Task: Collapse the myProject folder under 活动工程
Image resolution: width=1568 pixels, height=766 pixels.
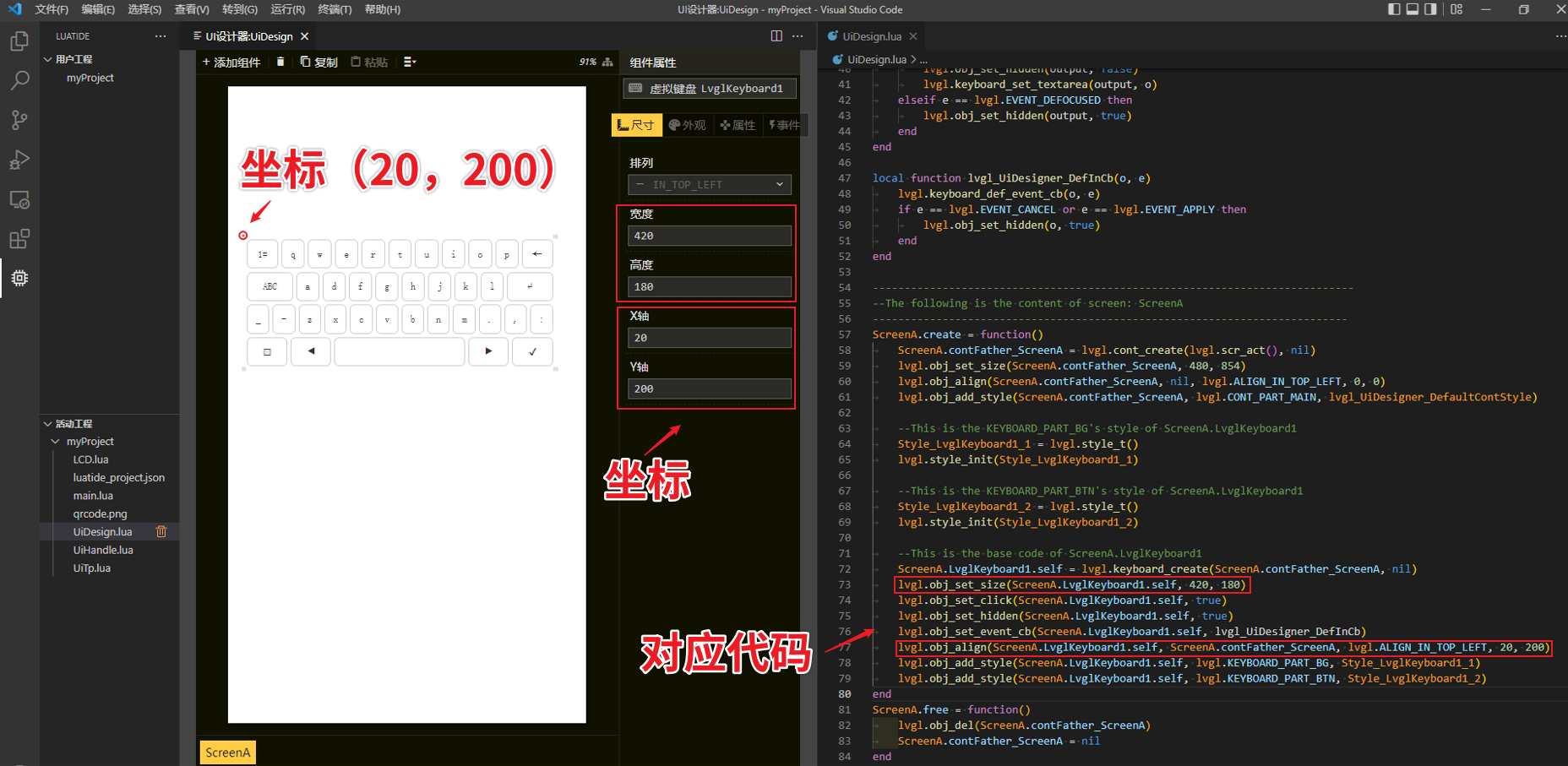Action: tap(56, 442)
